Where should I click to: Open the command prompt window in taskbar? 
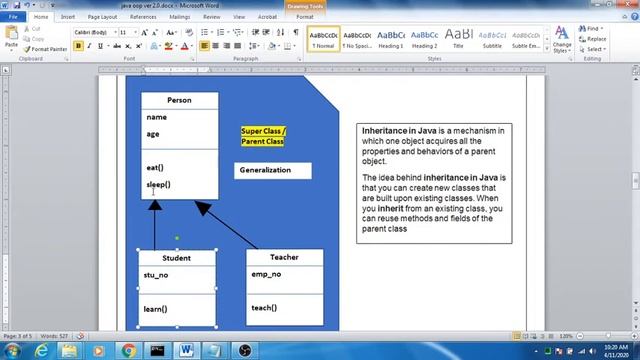click(157, 351)
